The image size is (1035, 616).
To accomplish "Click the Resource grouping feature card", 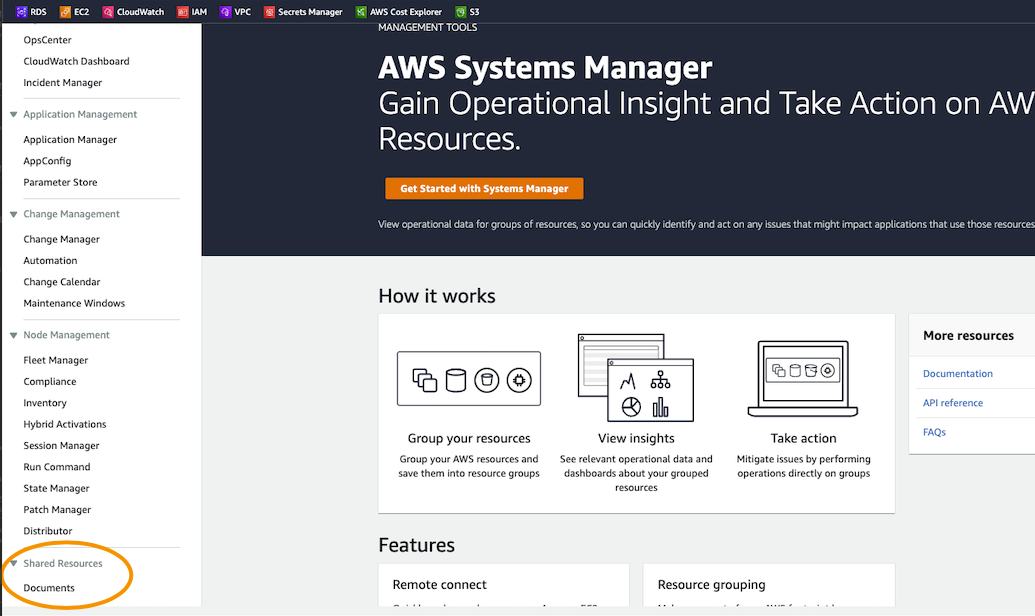I will tap(769, 585).
